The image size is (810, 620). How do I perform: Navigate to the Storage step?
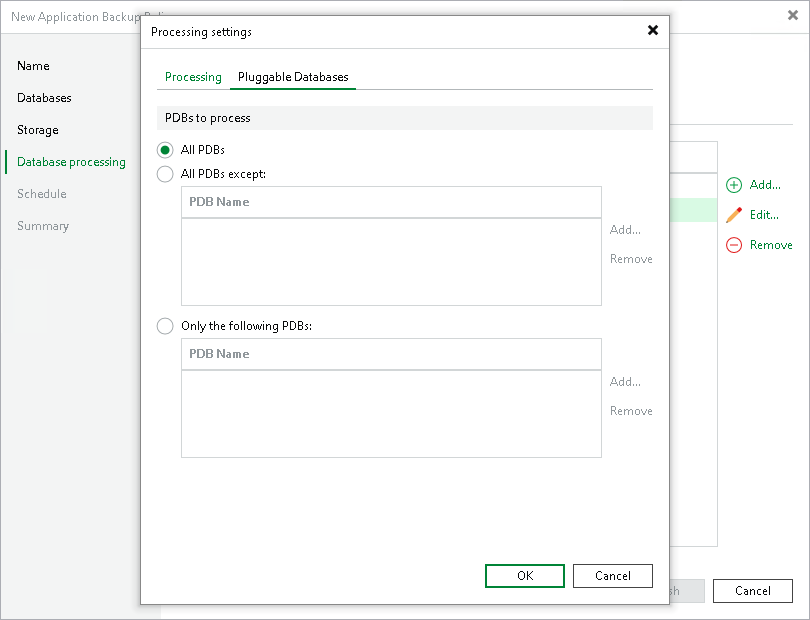pos(37,130)
